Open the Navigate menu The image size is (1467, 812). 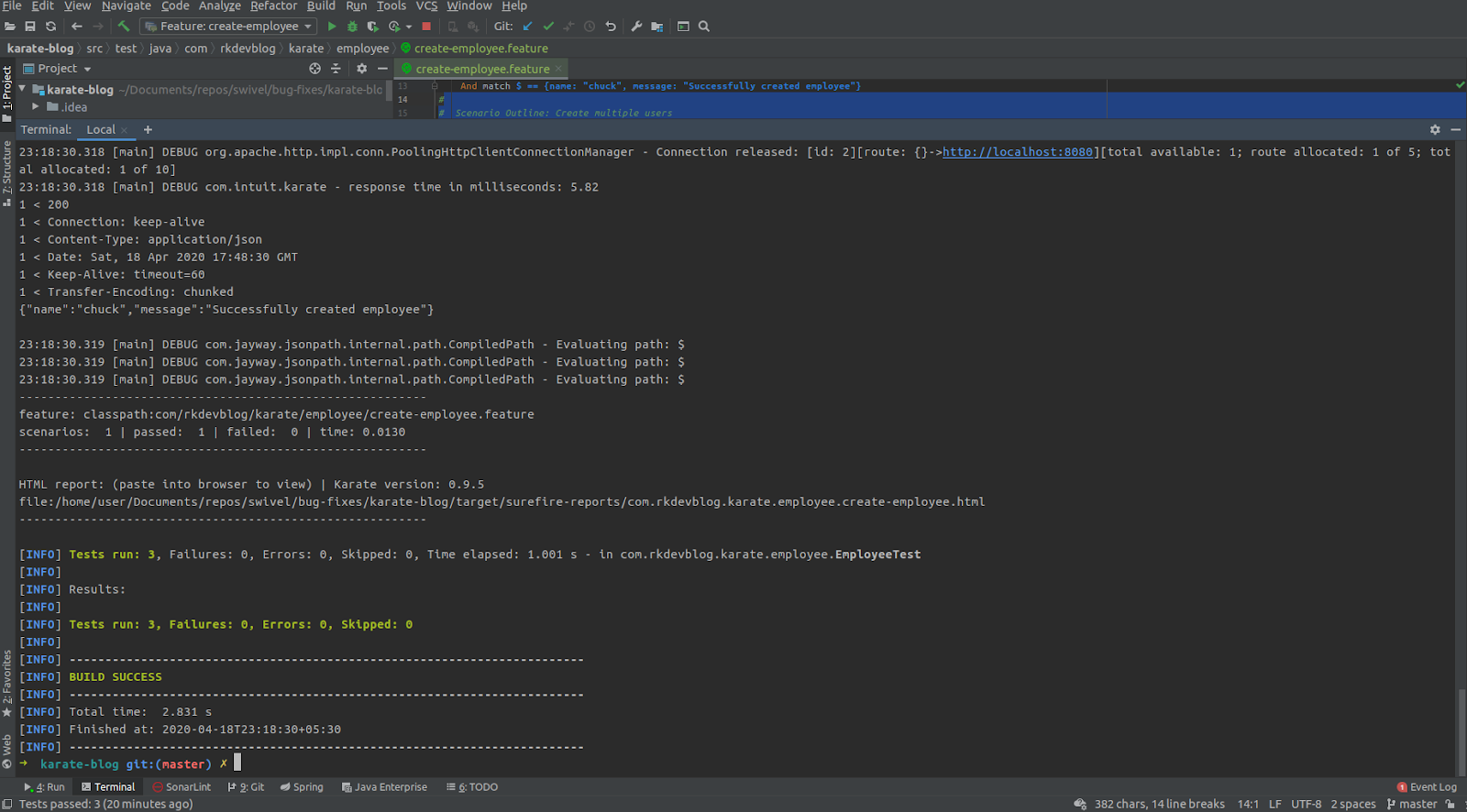127,5
